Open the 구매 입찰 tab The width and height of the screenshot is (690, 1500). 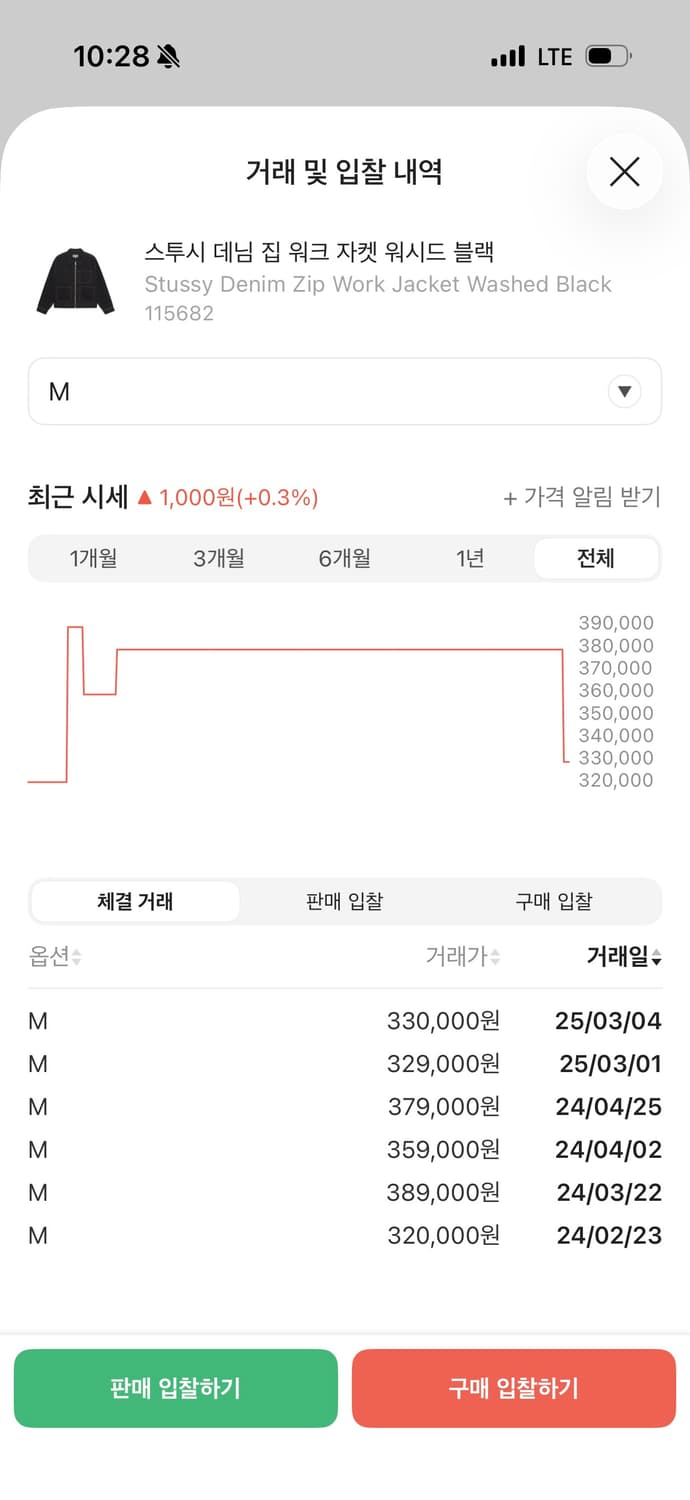(554, 901)
